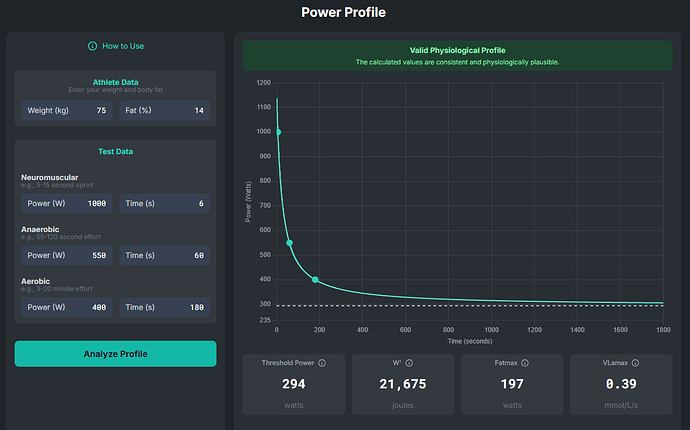This screenshot has width=690, height=430.
Task: Click the Anaerobic Time (s) input
Action: pyautogui.click(x=165, y=255)
